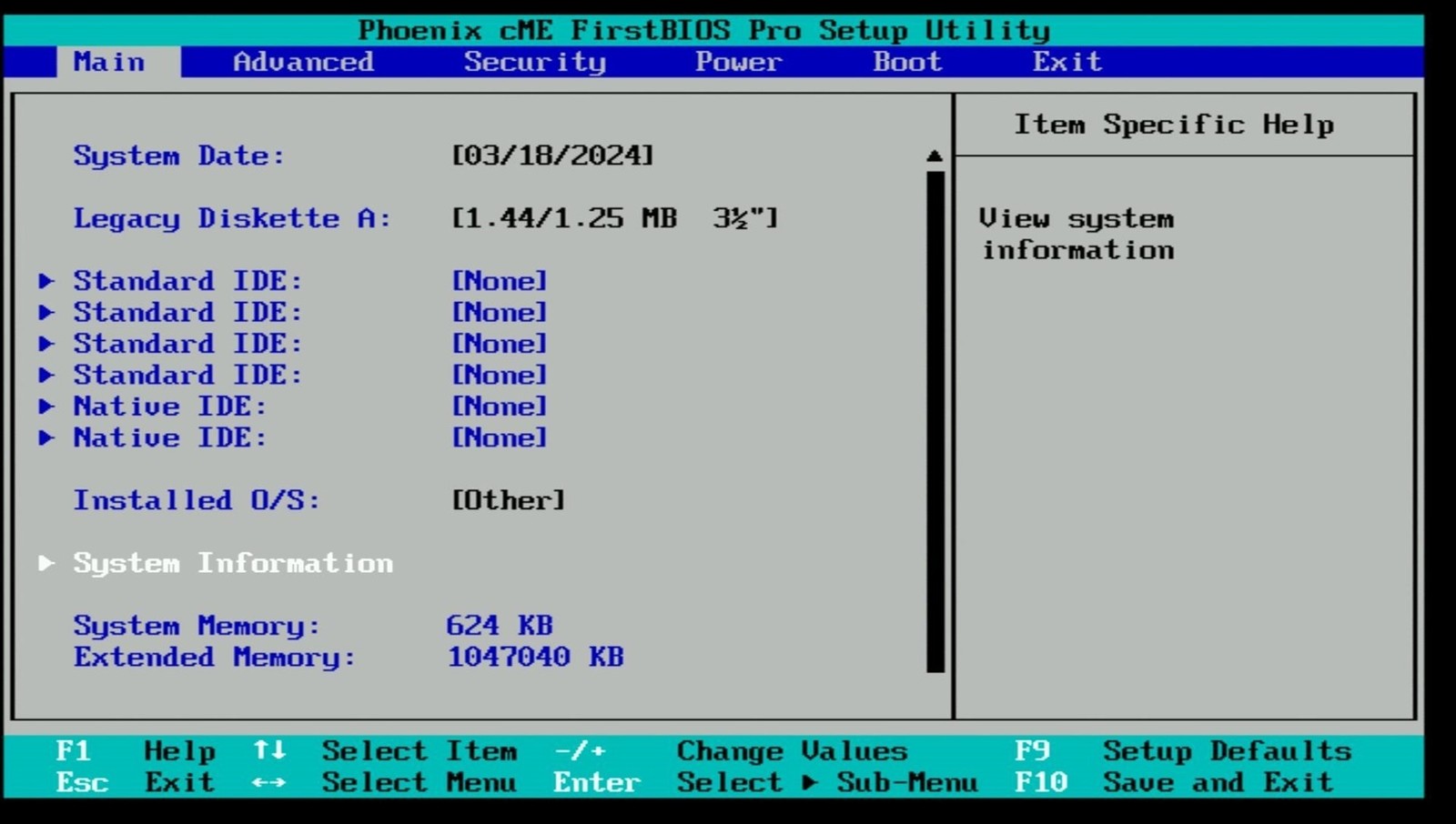
Task: Click the sub-menu triangle in footer legend
Action: tap(810, 782)
